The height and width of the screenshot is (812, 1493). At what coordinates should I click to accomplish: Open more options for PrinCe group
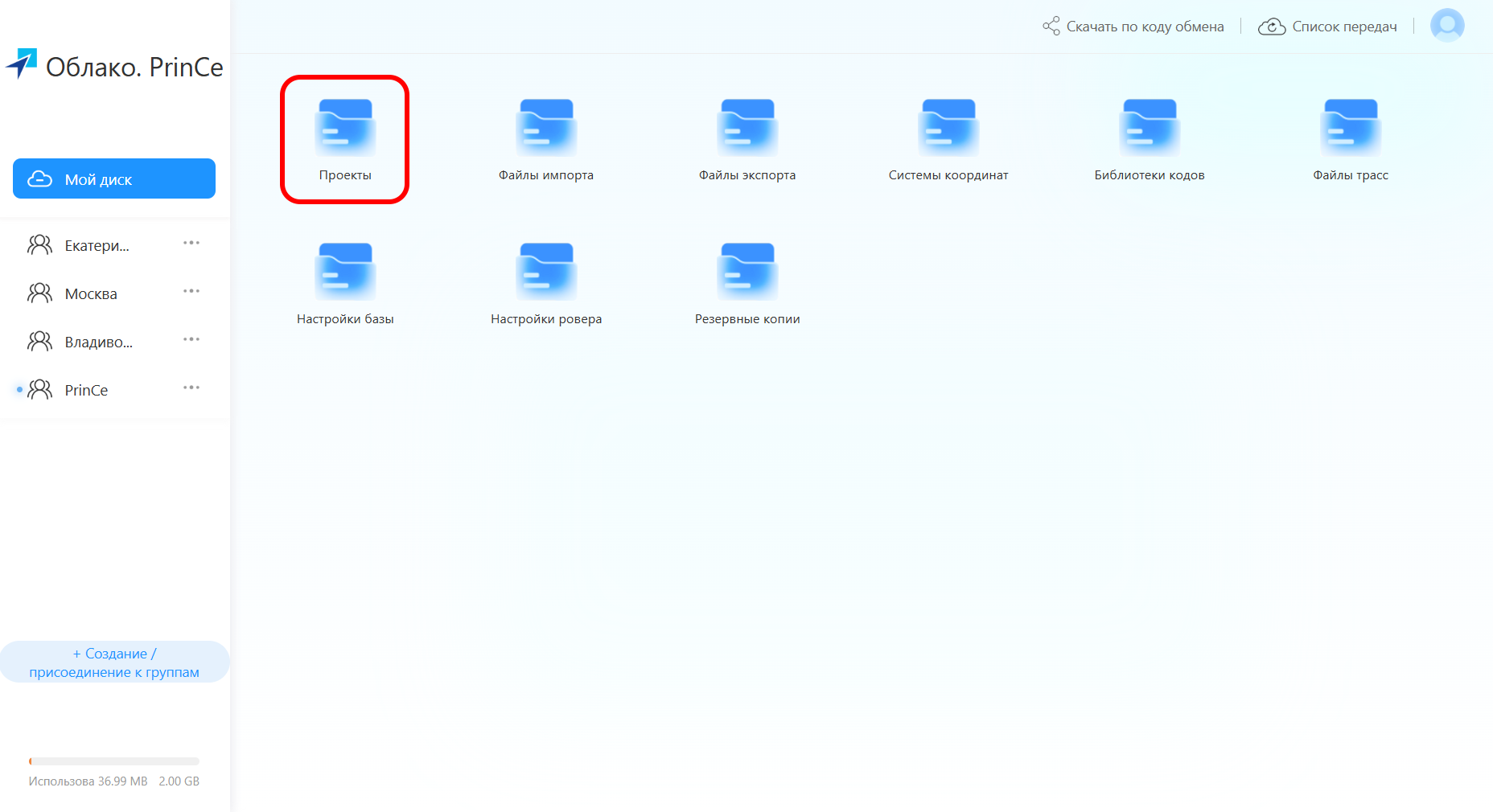191,388
